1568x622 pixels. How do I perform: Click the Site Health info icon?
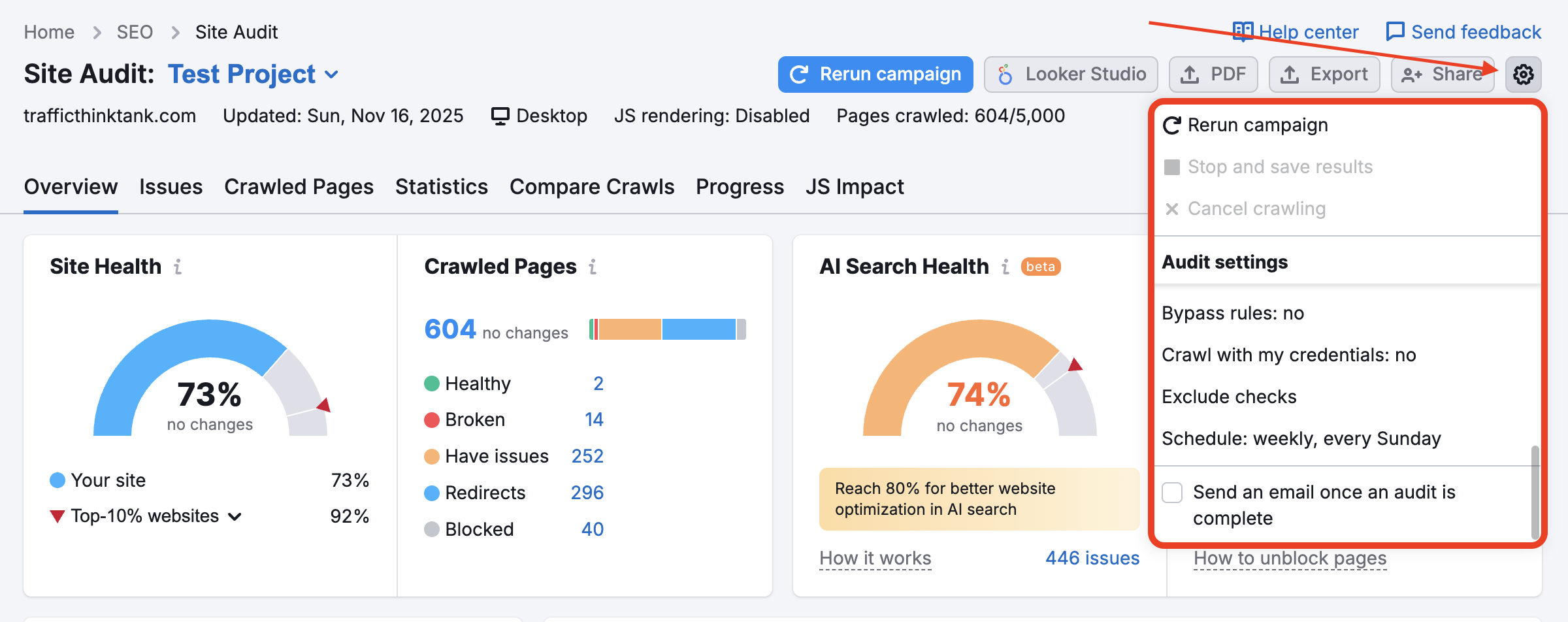(178, 267)
